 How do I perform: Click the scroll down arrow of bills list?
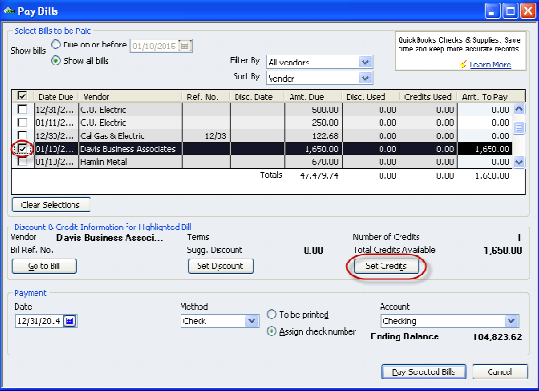(x=519, y=162)
